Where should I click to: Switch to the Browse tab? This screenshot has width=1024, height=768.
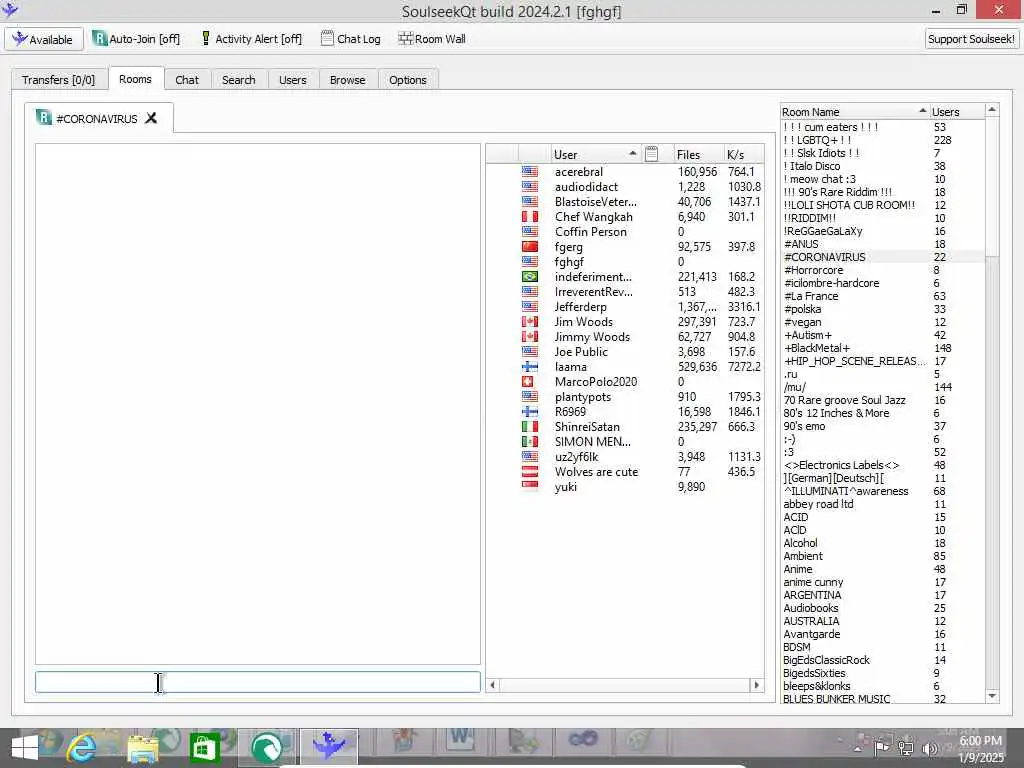(x=347, y=80)
